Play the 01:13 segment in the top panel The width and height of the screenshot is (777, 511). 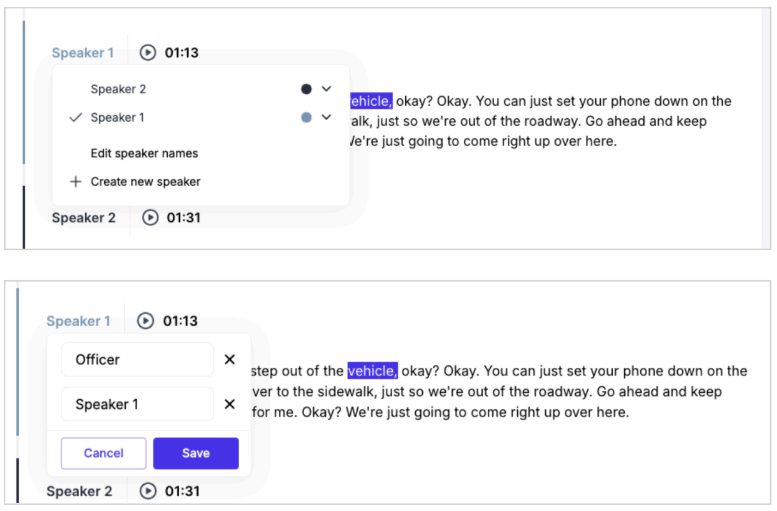click(x=148, y=53)
